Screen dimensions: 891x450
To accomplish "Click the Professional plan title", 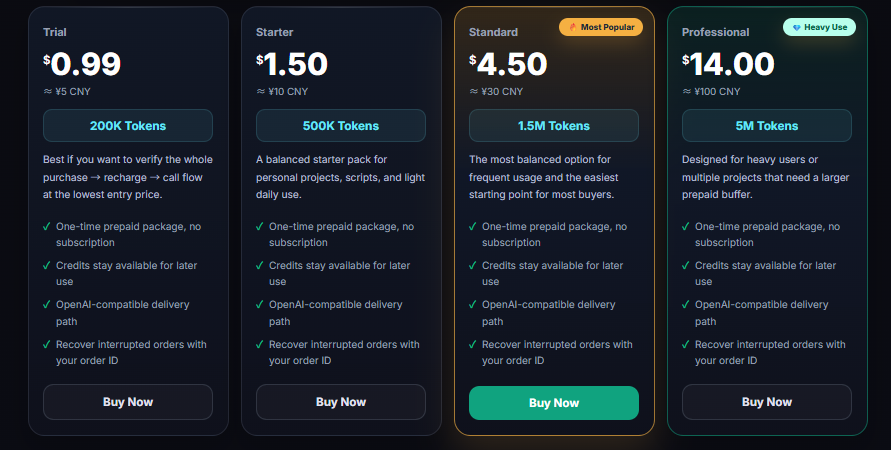I will [x=715, y=32].
